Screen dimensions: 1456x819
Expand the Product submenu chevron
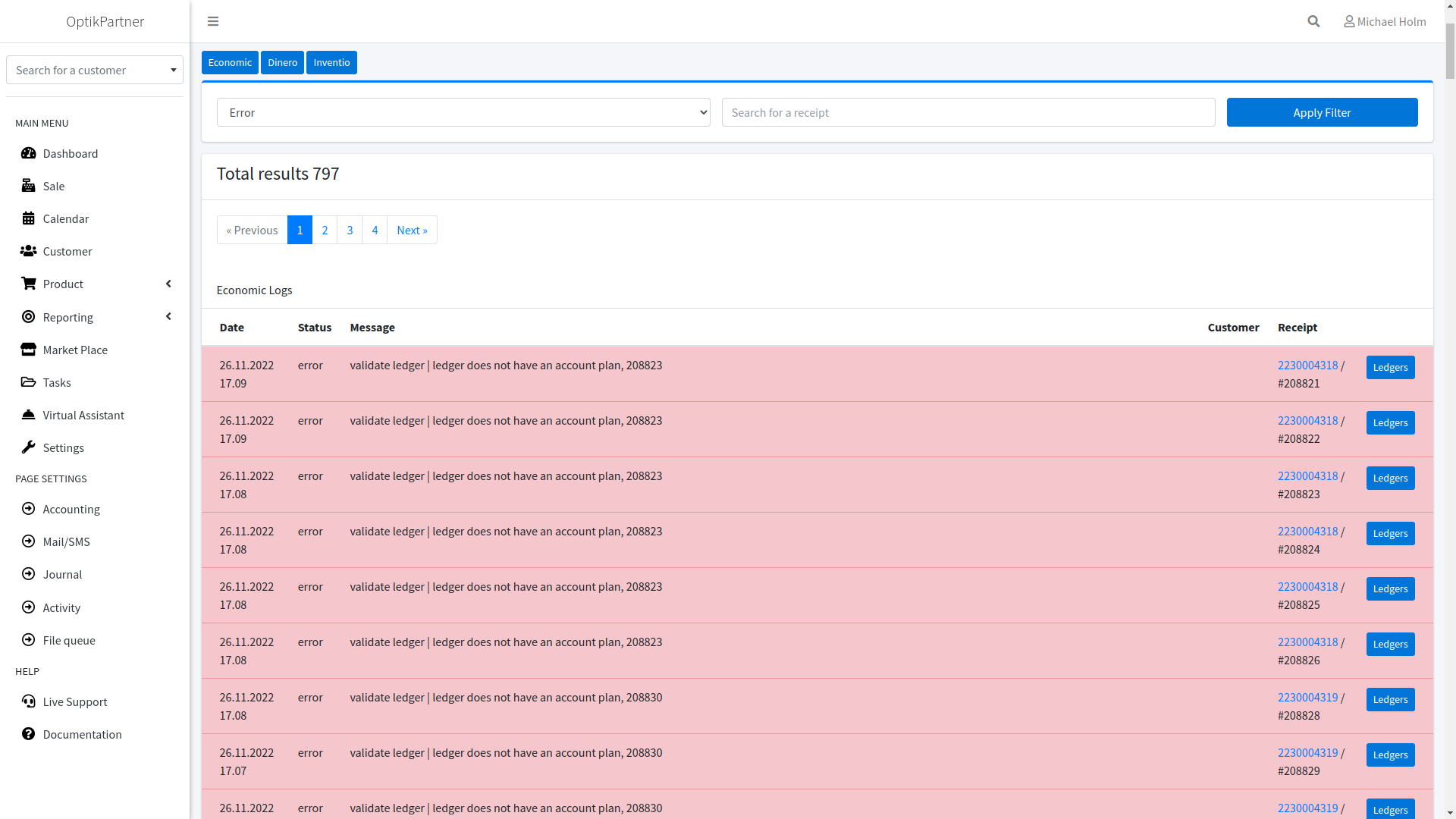(168, 284)
